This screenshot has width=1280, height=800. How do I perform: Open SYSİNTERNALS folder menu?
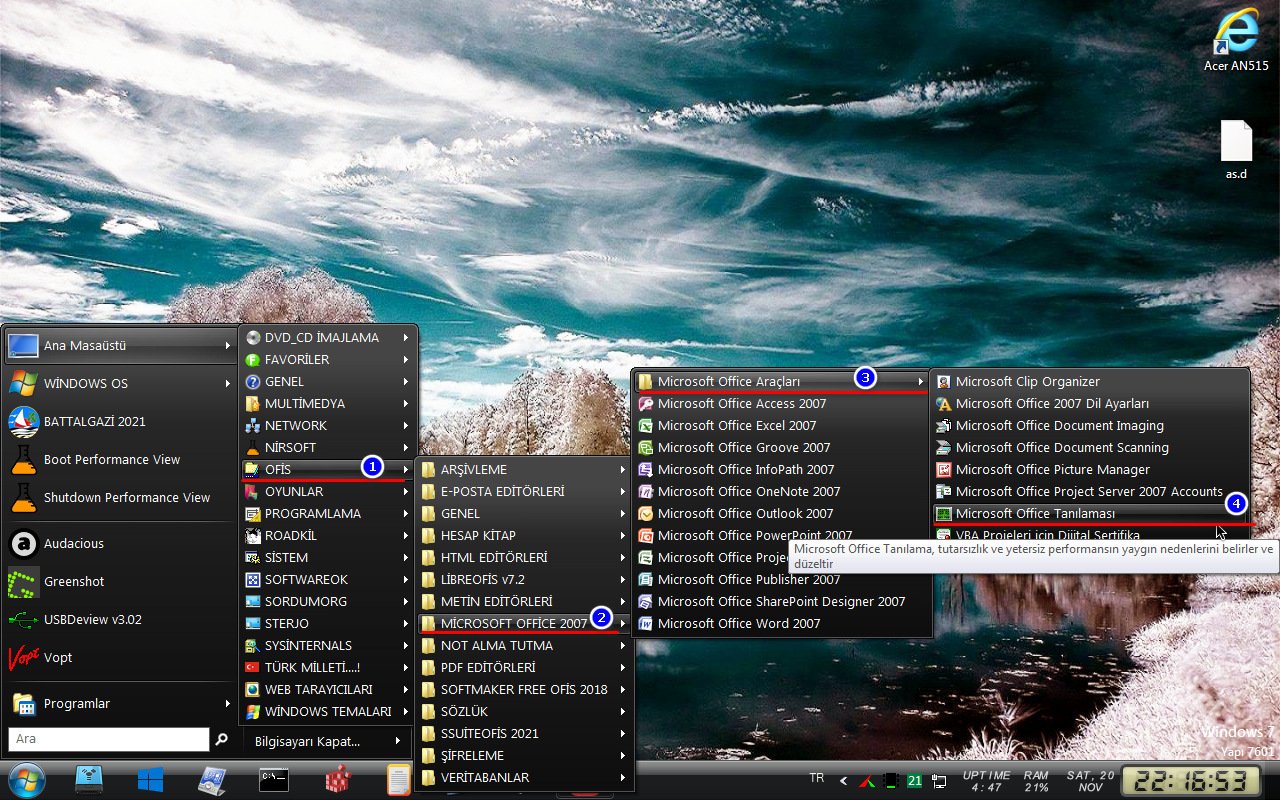328,645
